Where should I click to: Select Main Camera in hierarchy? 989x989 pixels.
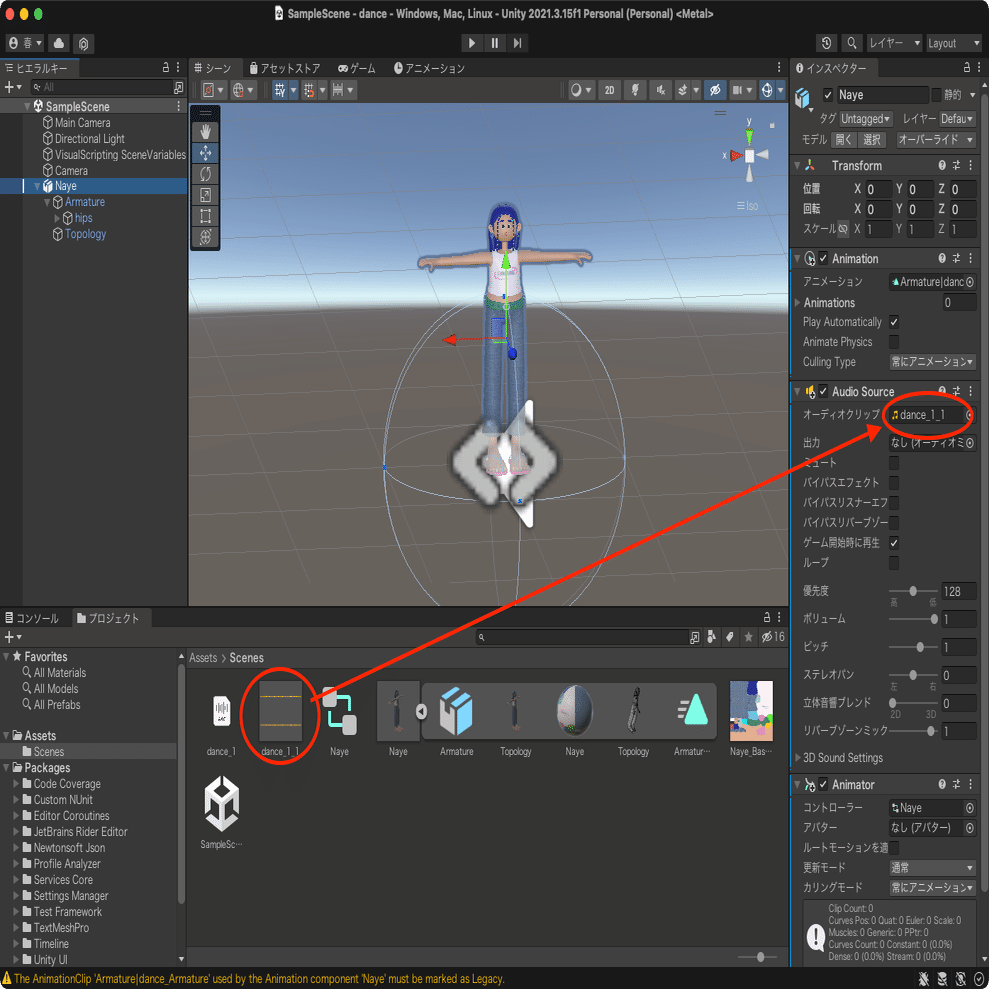[x=83, y=123]
